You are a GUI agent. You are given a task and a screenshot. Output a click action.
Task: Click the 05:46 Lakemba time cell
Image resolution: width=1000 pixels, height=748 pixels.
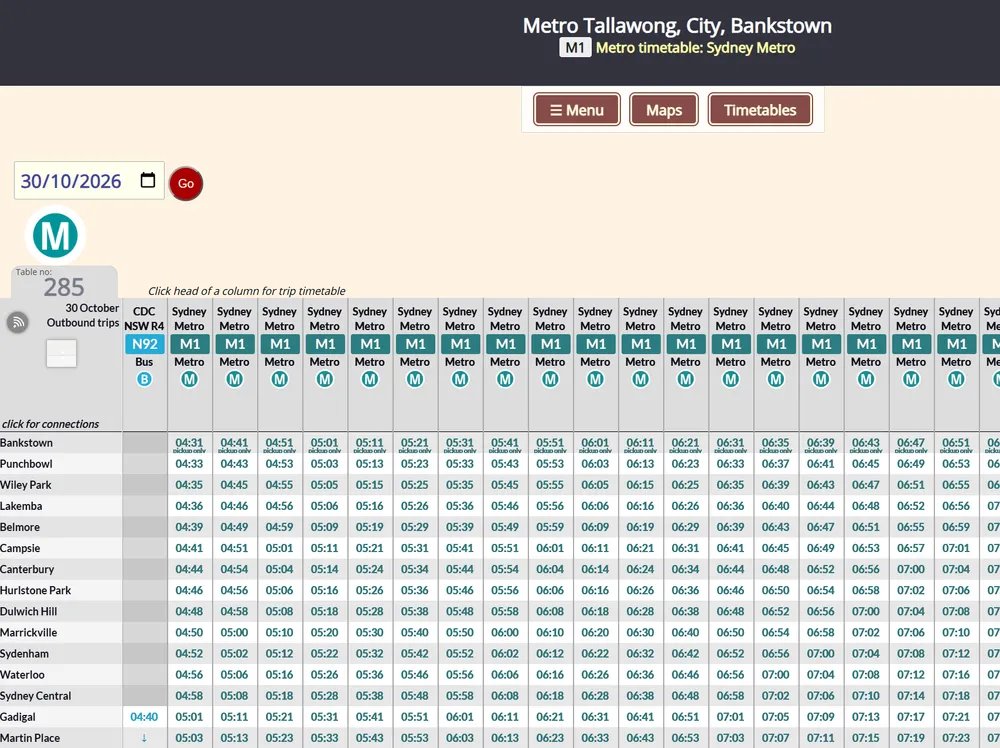(x=505, y=506)
